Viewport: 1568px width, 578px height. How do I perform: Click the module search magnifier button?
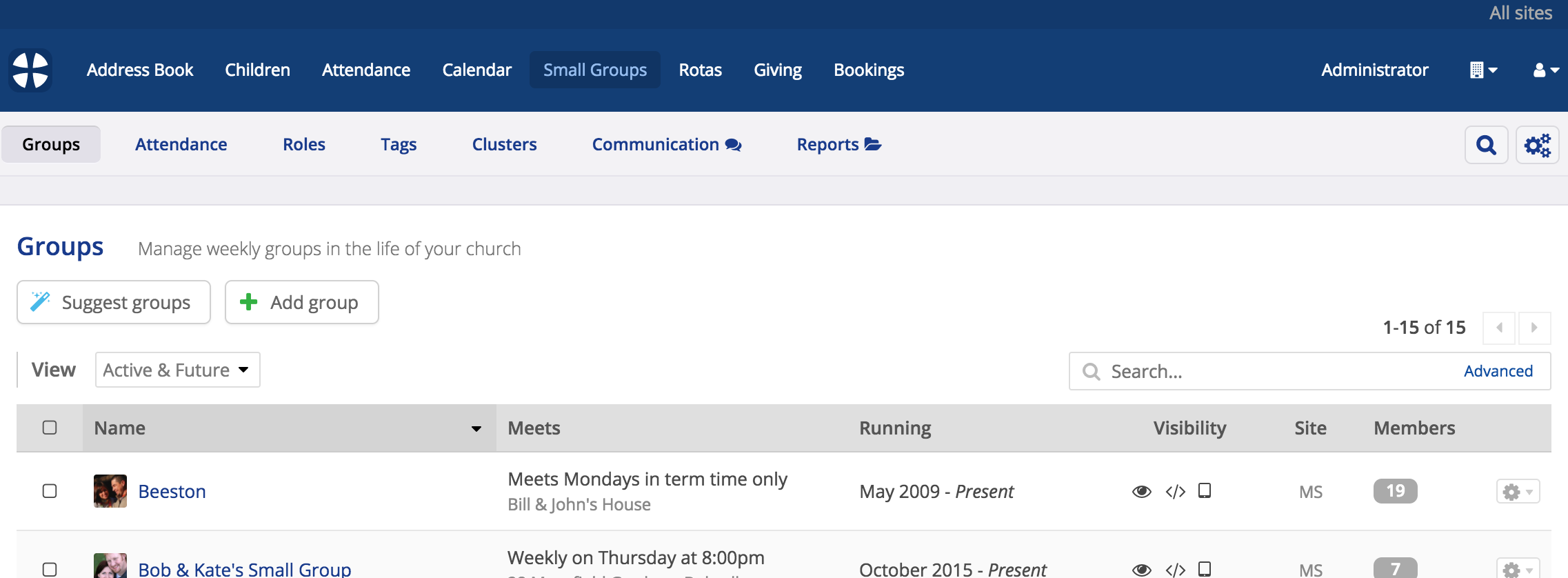1486,145
